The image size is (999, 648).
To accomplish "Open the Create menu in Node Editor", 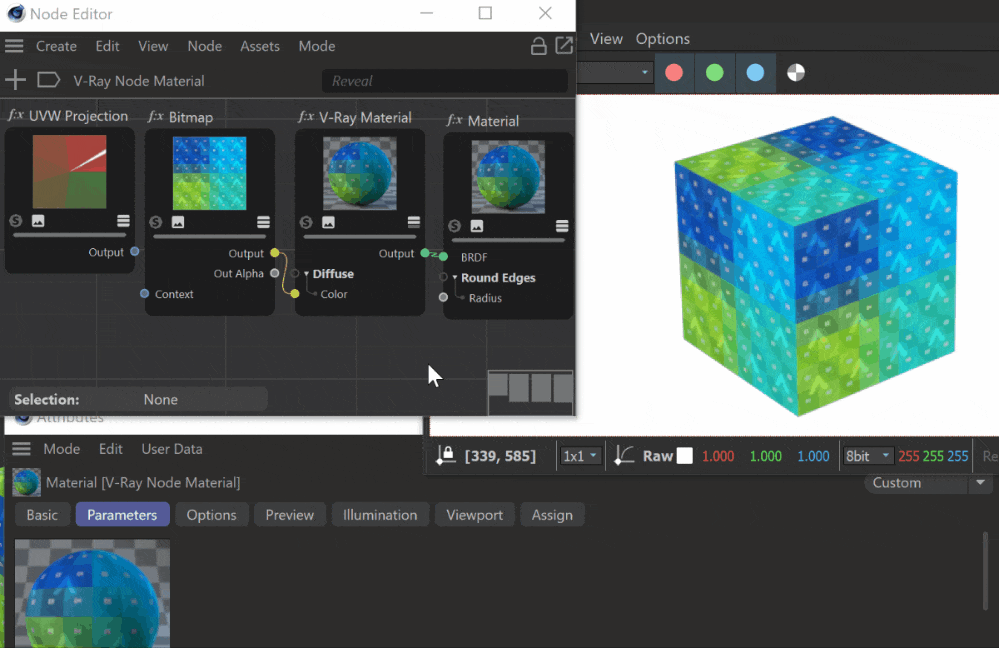I will click(x=56, y=46).
